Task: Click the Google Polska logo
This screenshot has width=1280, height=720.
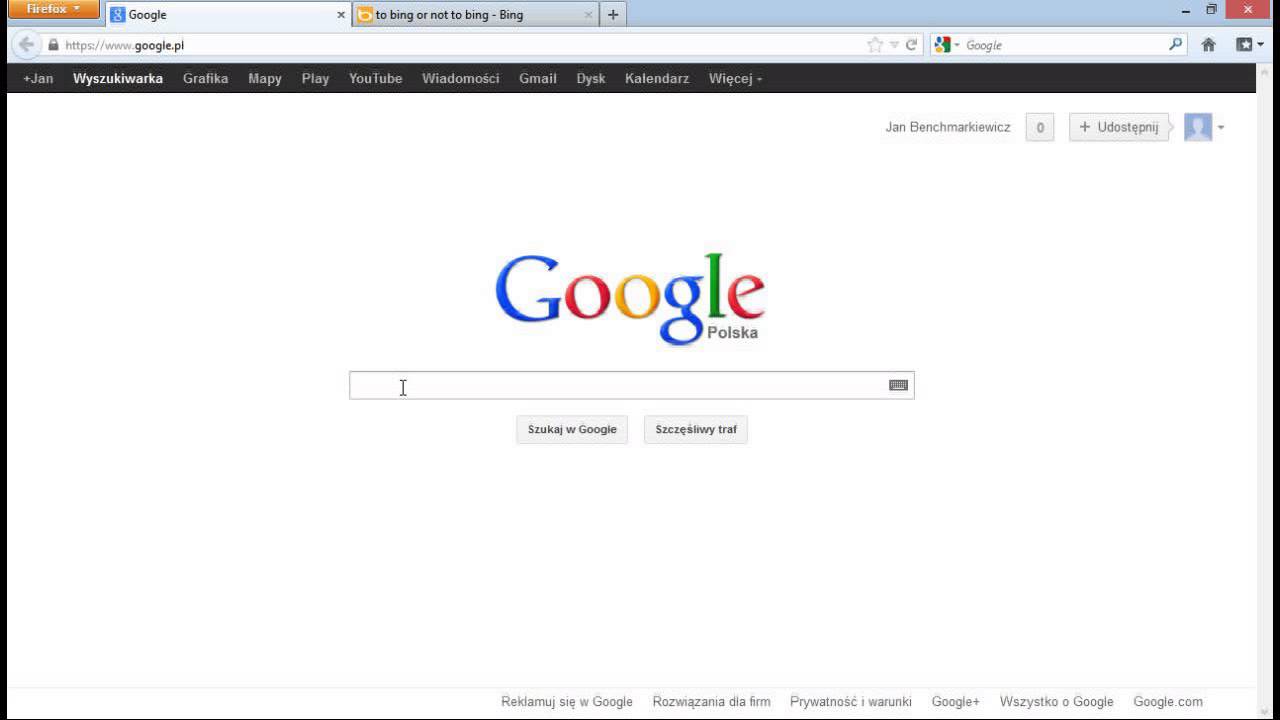Action: coord(630,299)
